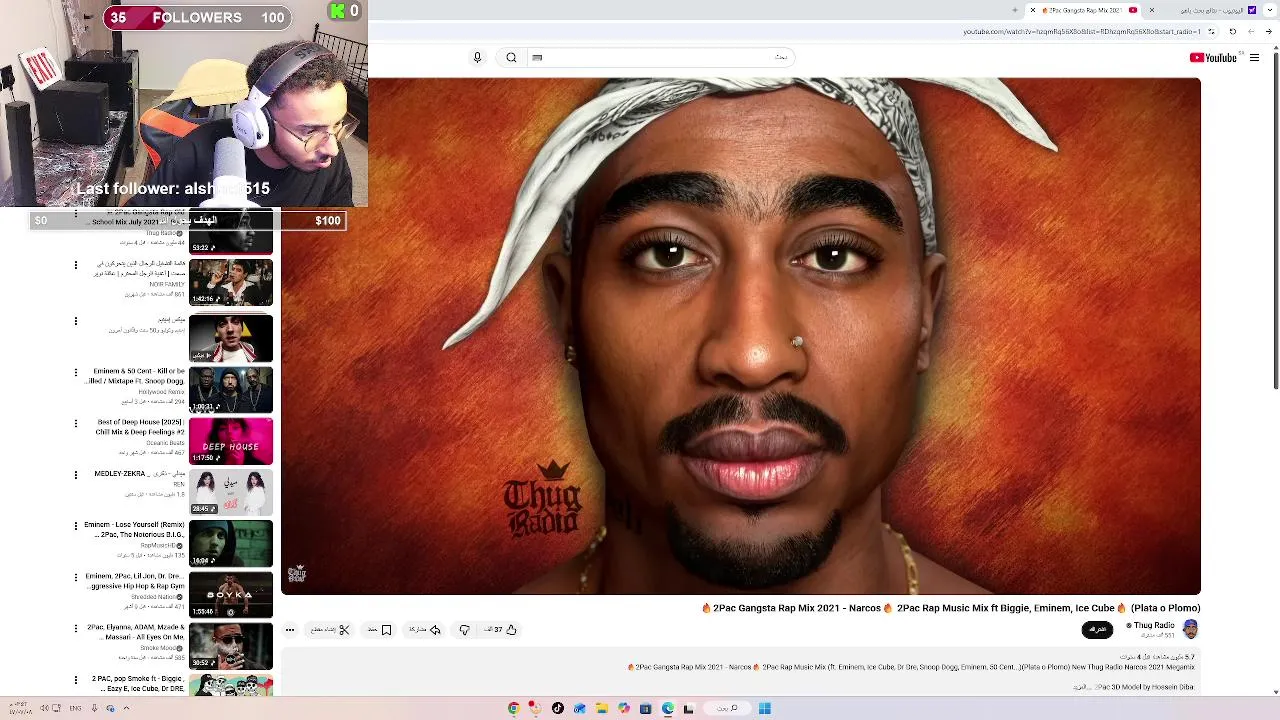Open the NOIR FAMILY playlist video thumbnail

pyautogui.click(x=231, y=282)
